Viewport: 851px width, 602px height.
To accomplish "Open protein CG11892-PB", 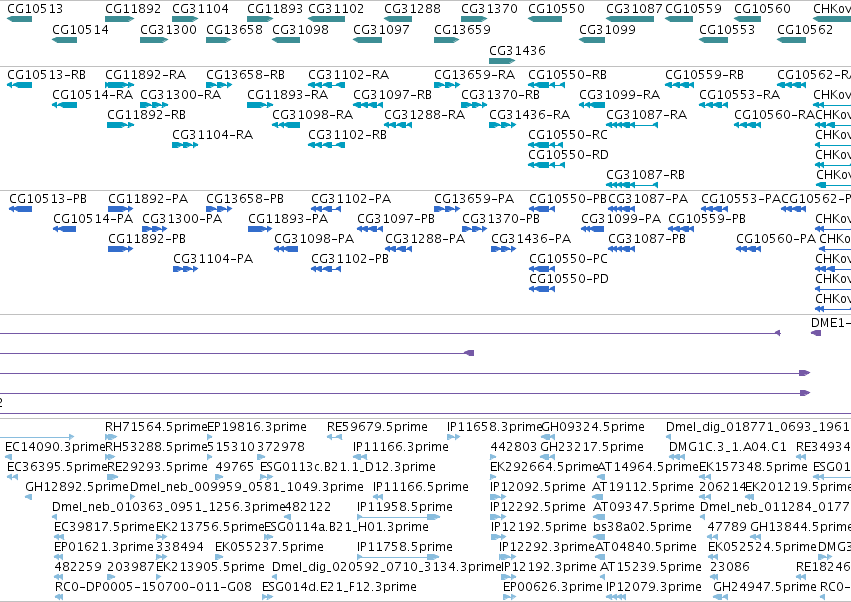I will (x=147, y=239).
